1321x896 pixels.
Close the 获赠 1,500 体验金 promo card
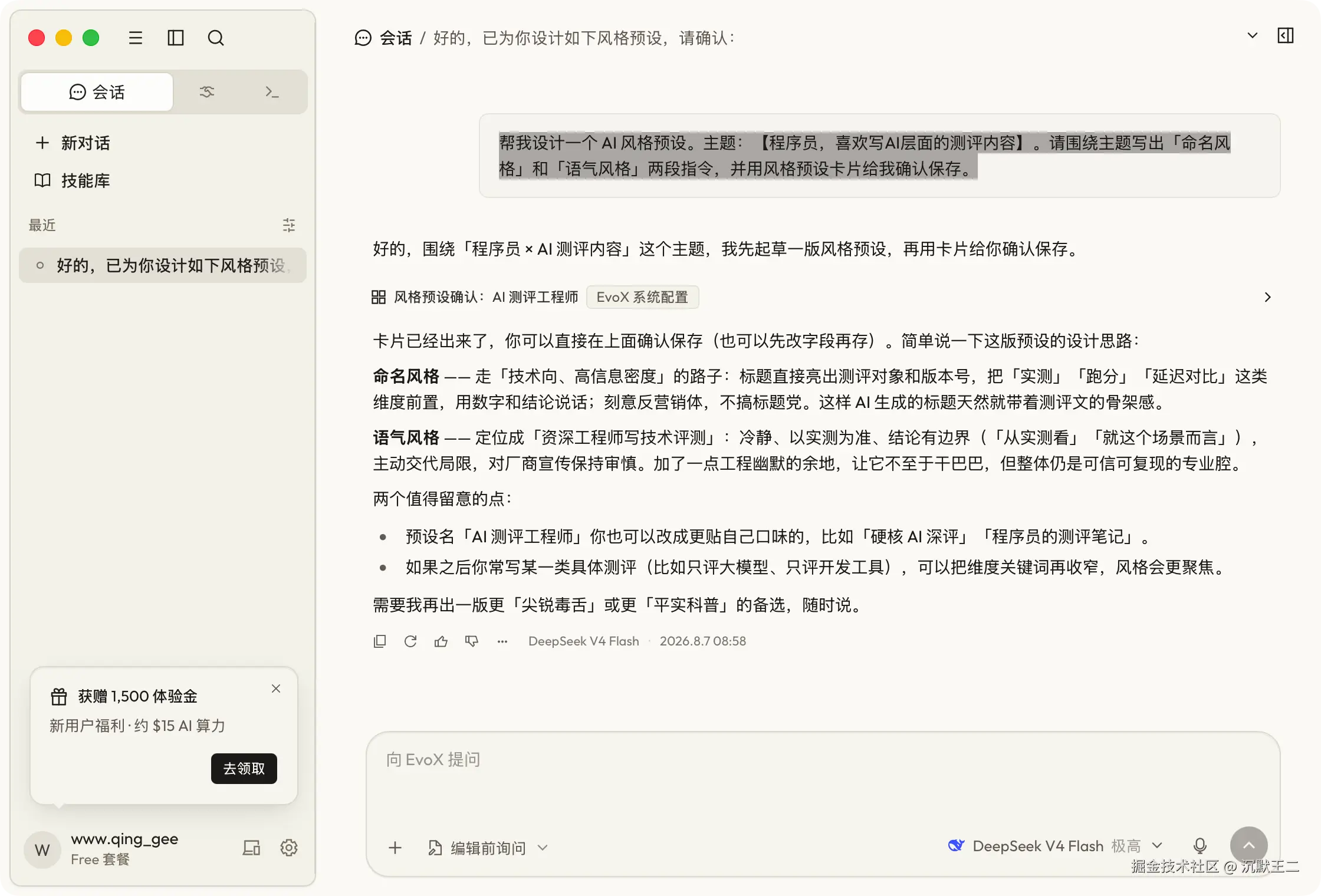click(276, 689)
